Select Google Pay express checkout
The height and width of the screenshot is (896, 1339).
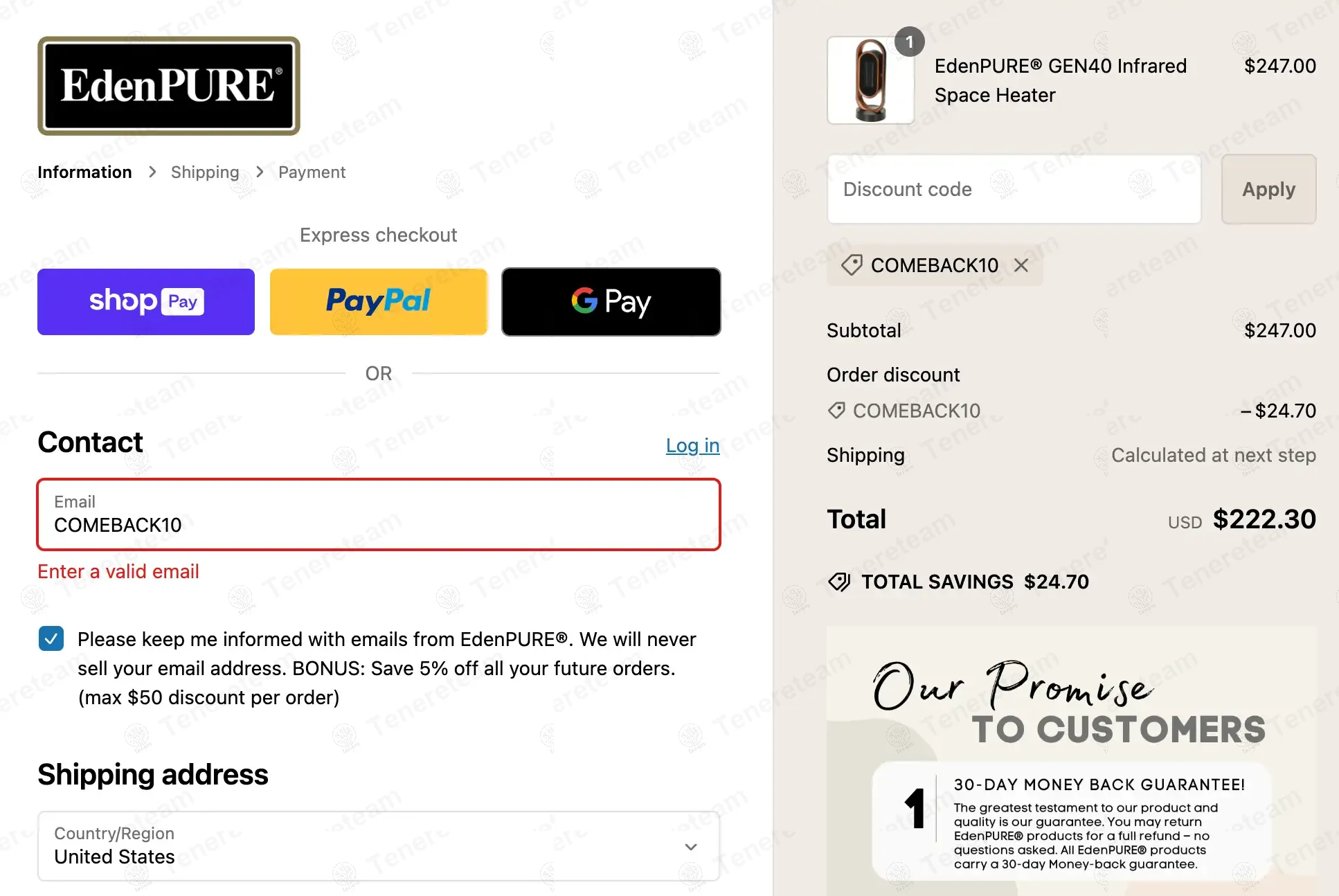(611, 301)
